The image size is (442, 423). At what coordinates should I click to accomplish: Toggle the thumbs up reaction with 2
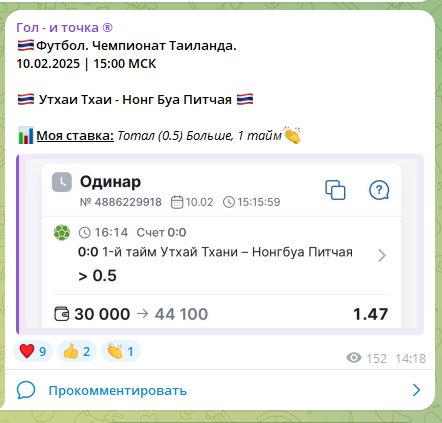pyautogui.click(x=77, y=351)
